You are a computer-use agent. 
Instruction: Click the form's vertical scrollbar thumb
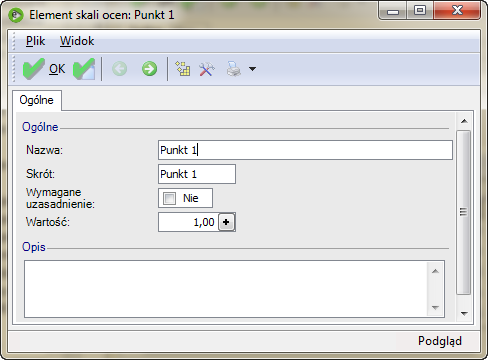[463, 212]
